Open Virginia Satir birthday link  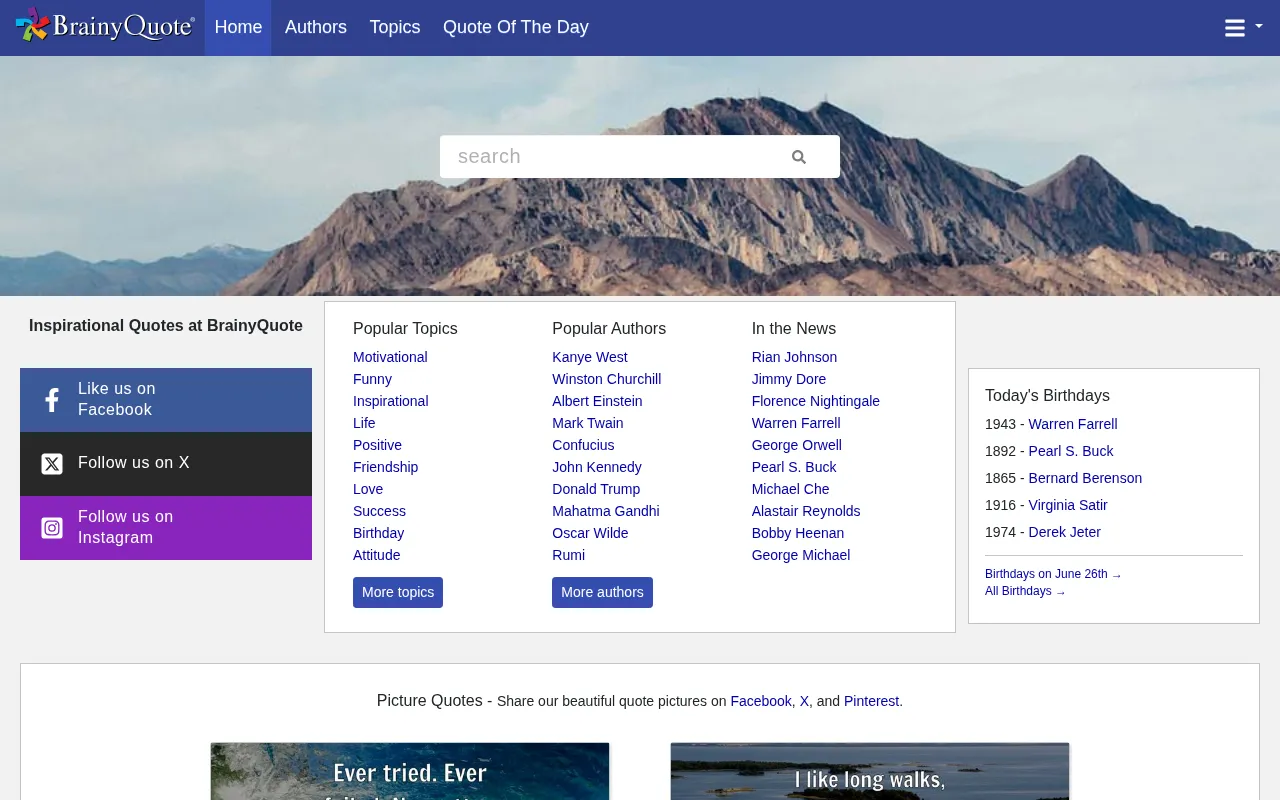point(1068,505)
